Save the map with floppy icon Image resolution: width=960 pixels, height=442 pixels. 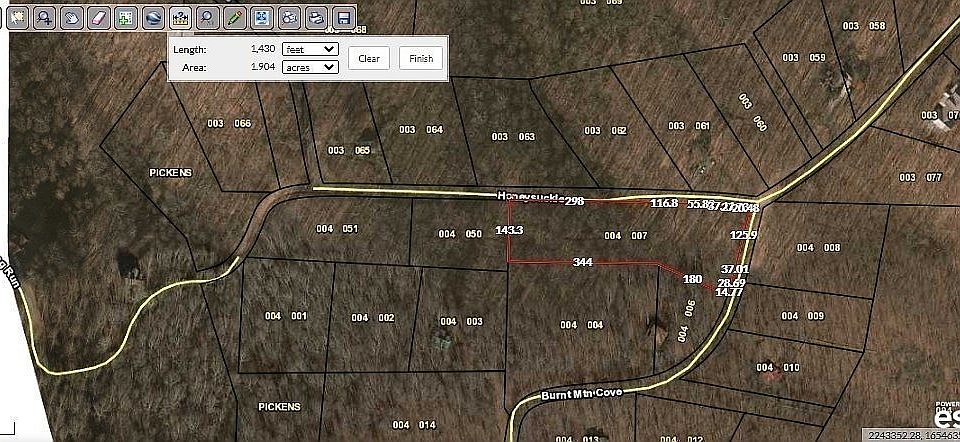[344, 18]
